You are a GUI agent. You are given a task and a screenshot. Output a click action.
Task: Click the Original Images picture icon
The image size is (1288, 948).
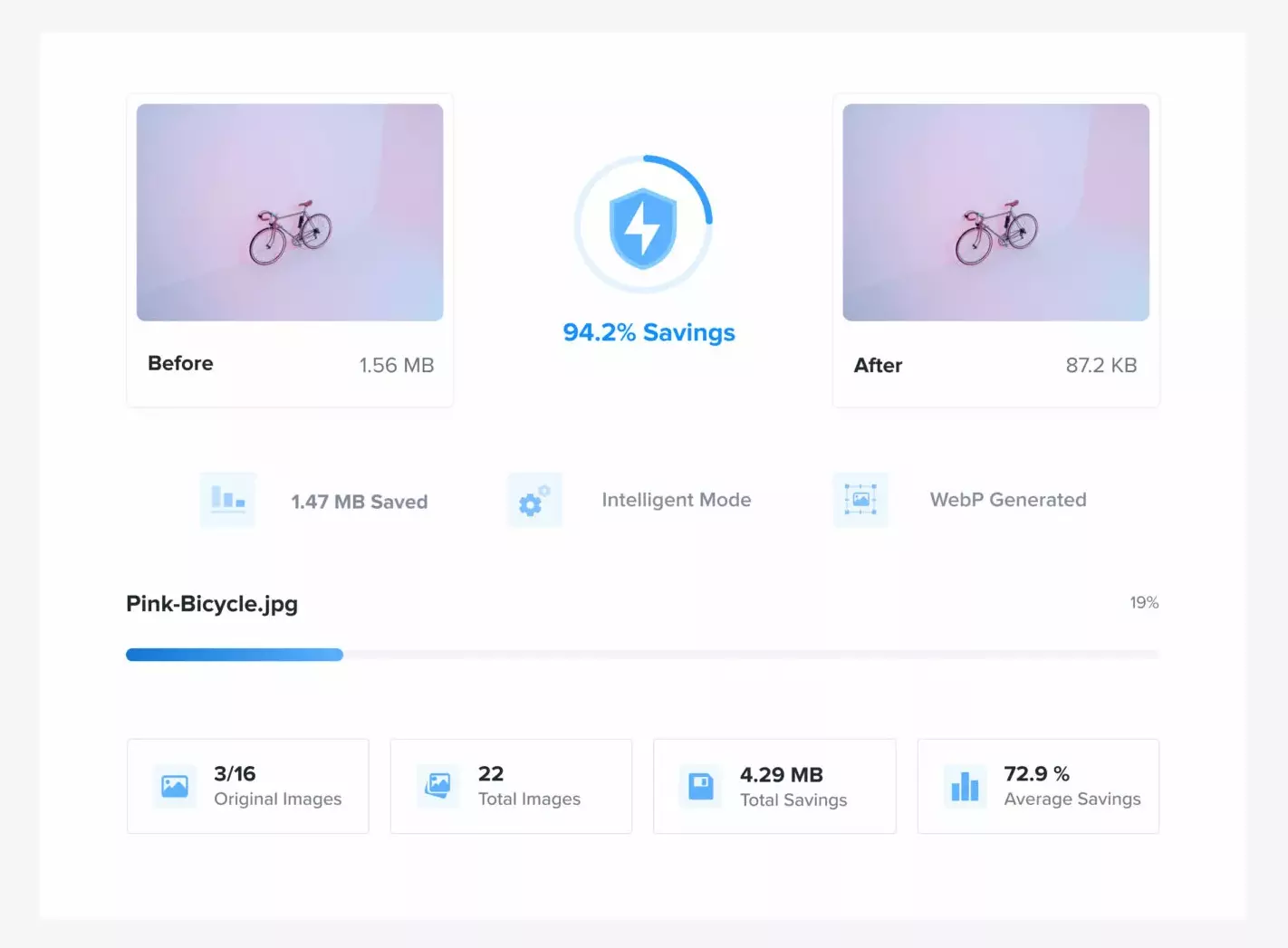175,786
